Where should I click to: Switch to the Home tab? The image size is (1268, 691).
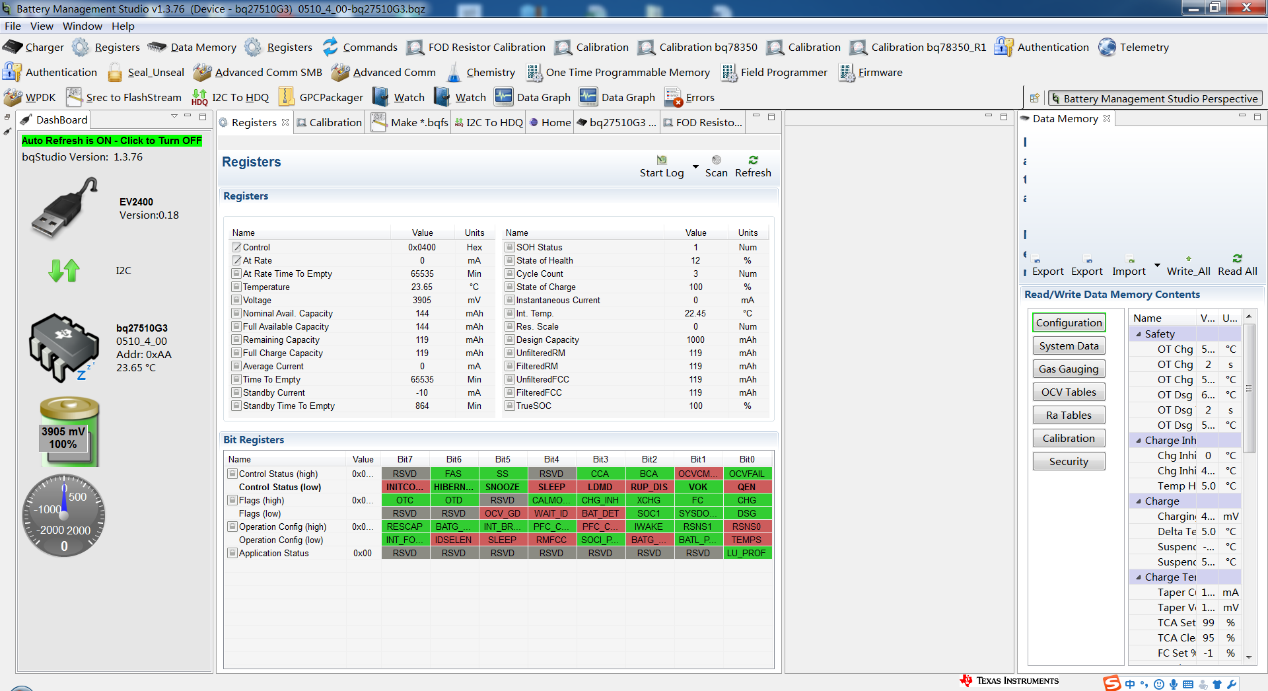pos(550,122)
